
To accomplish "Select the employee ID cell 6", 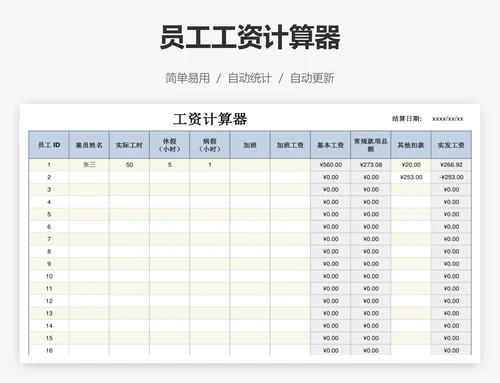I will click(x=49, y=227).
